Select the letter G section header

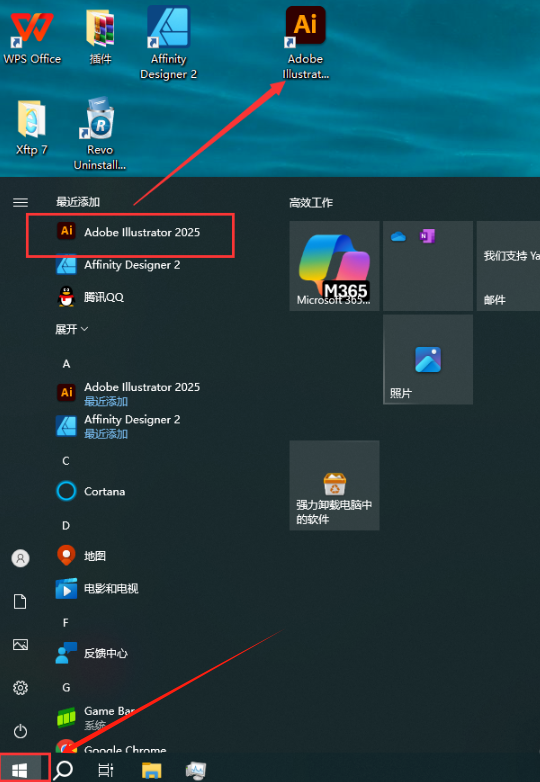[66, 688]
